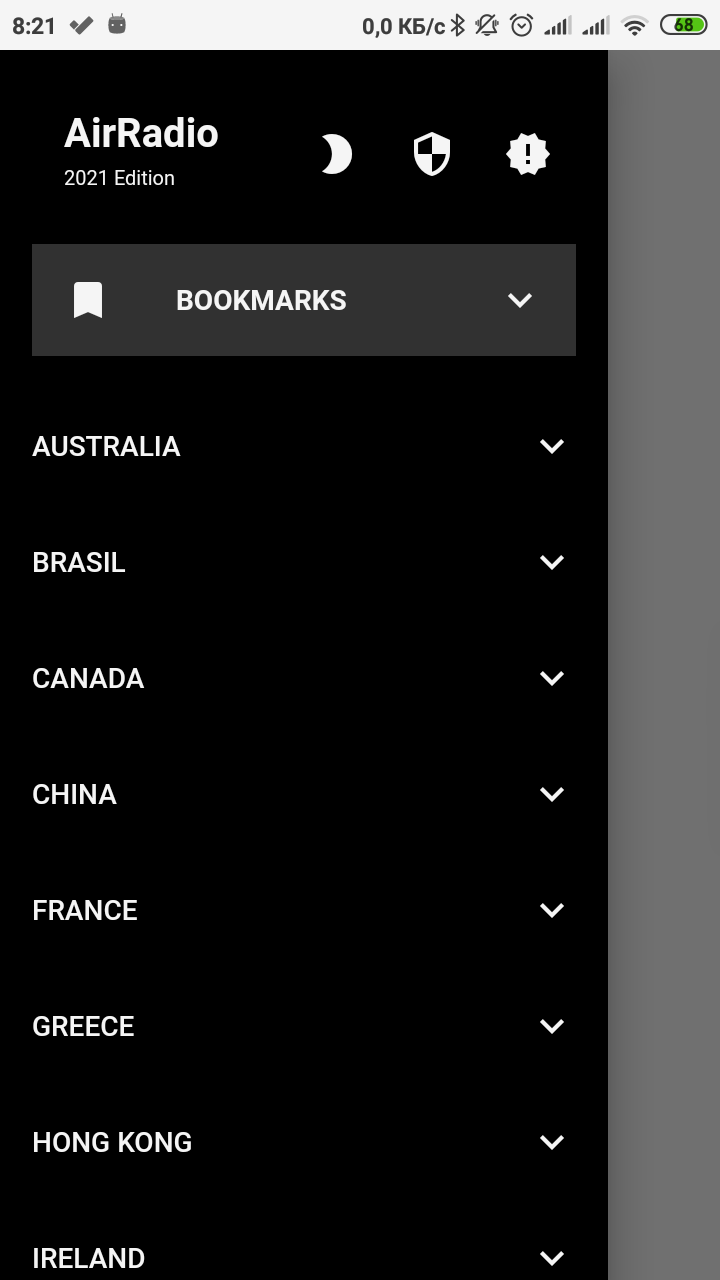
Task: Expand the Ireland chevron arrow
Action: point(551,1257)
